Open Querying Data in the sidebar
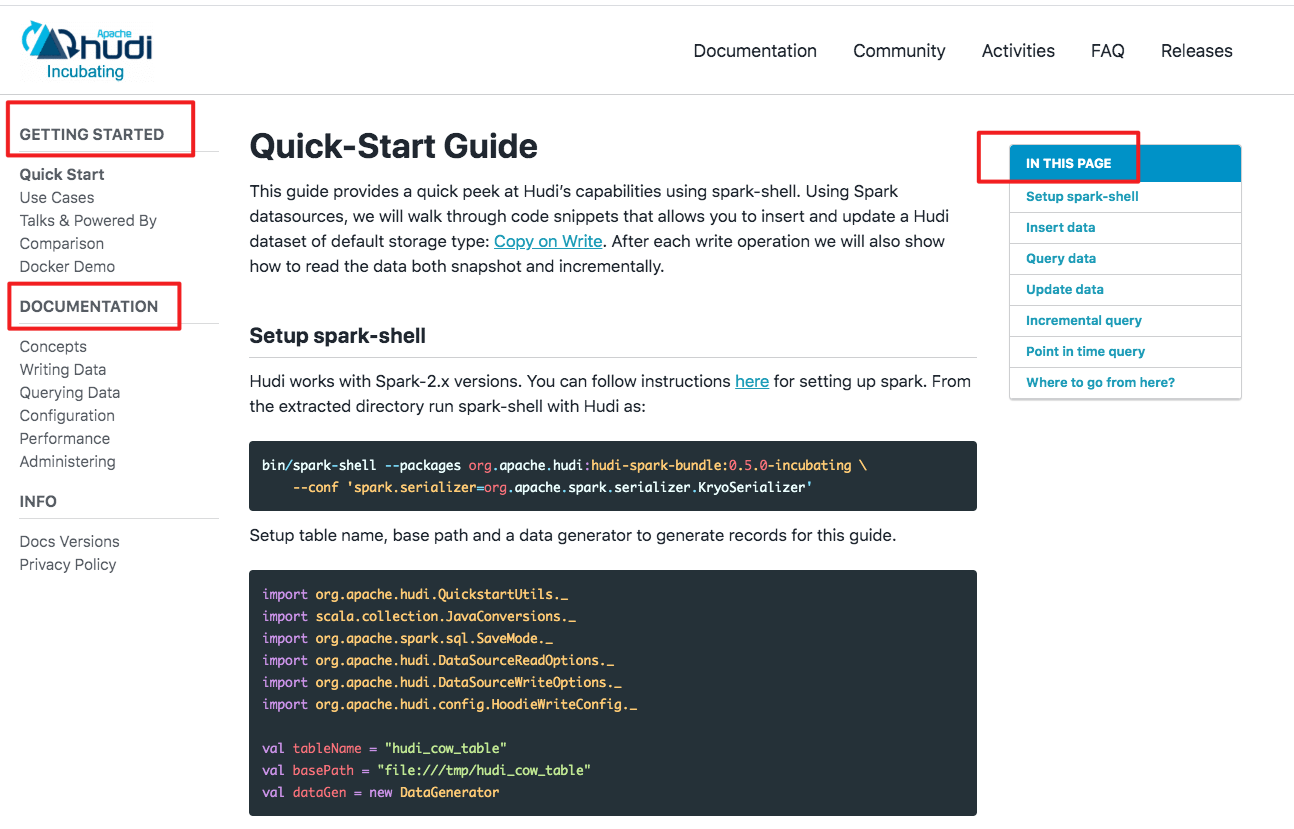Screen dimensions: 1294x829 pos(70,392)
